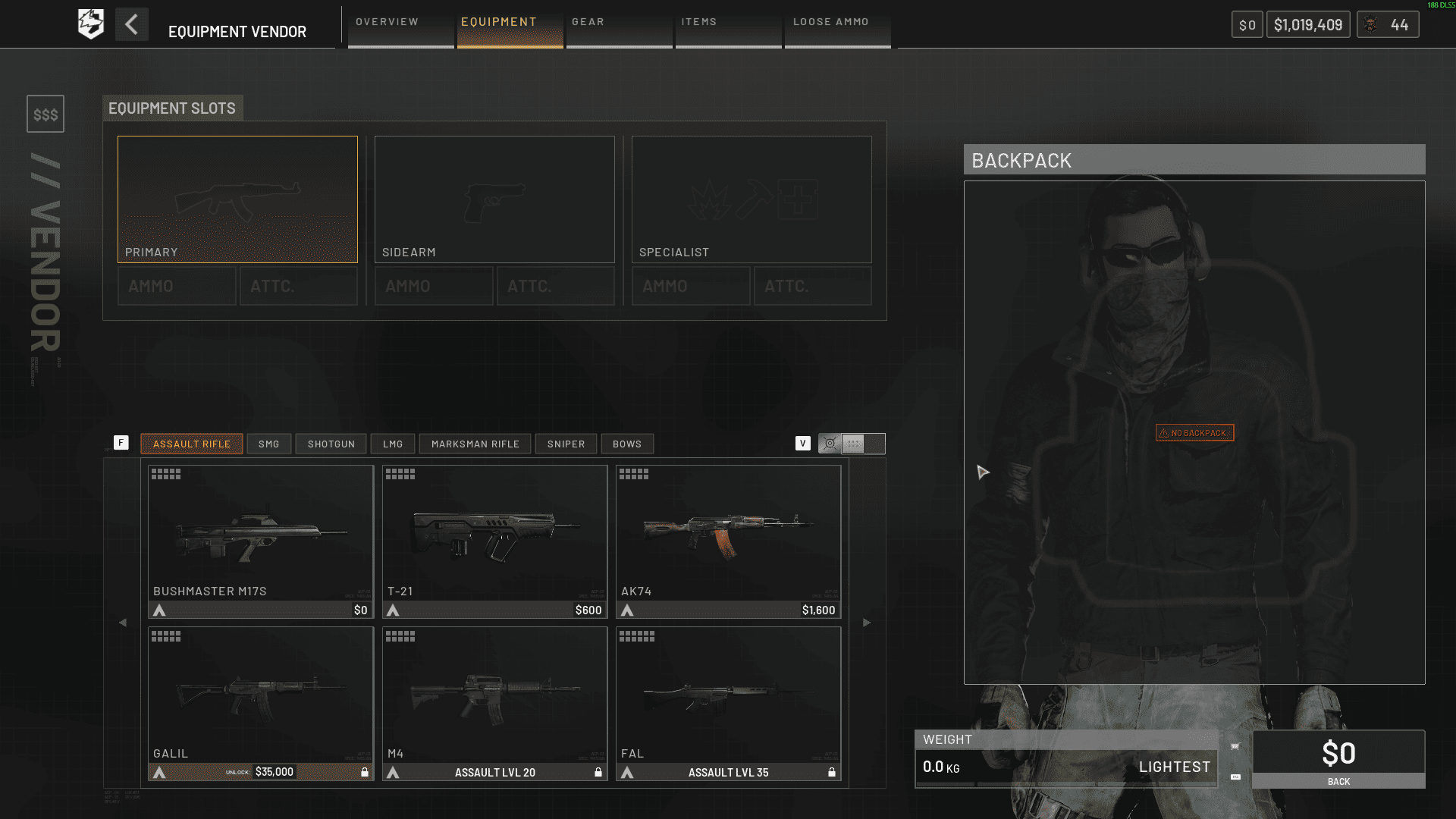Open the OVERVIEW tab
Image resolution: width=1456 pixels, height=819 pixels.
point(401,27)
